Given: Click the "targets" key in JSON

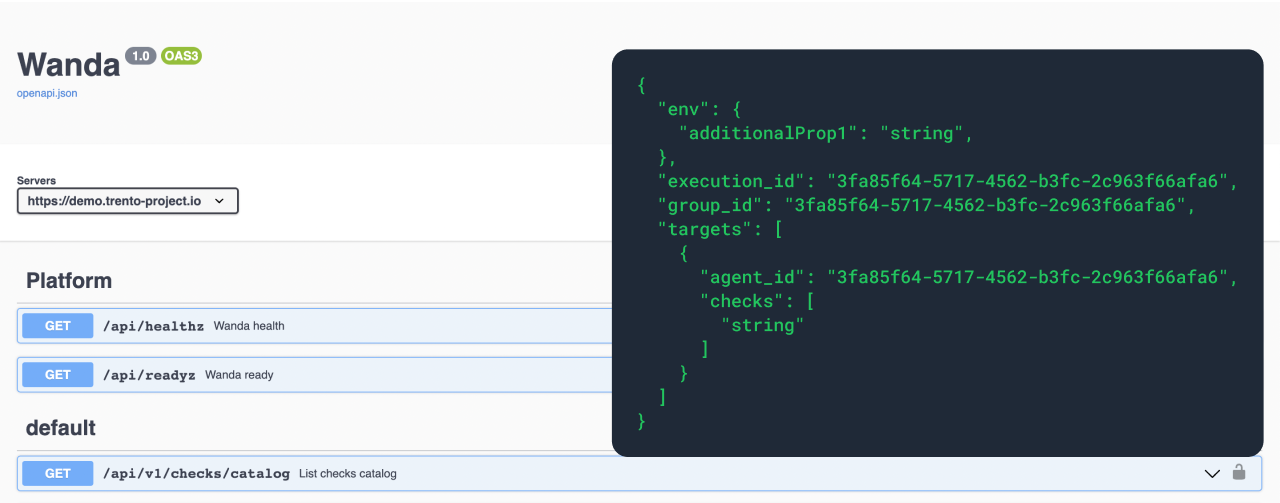Looking at the screenshot, I should coord(704,229).
